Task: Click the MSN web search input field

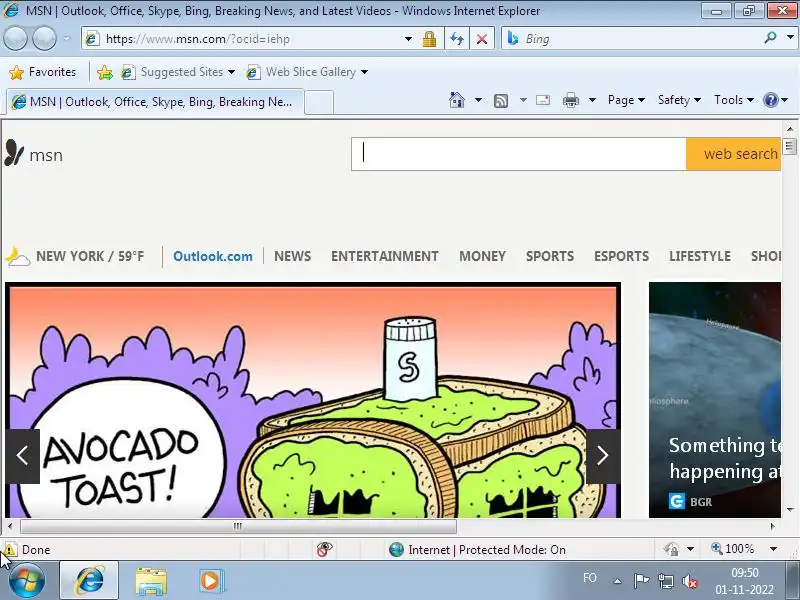Action: (518, 154)
